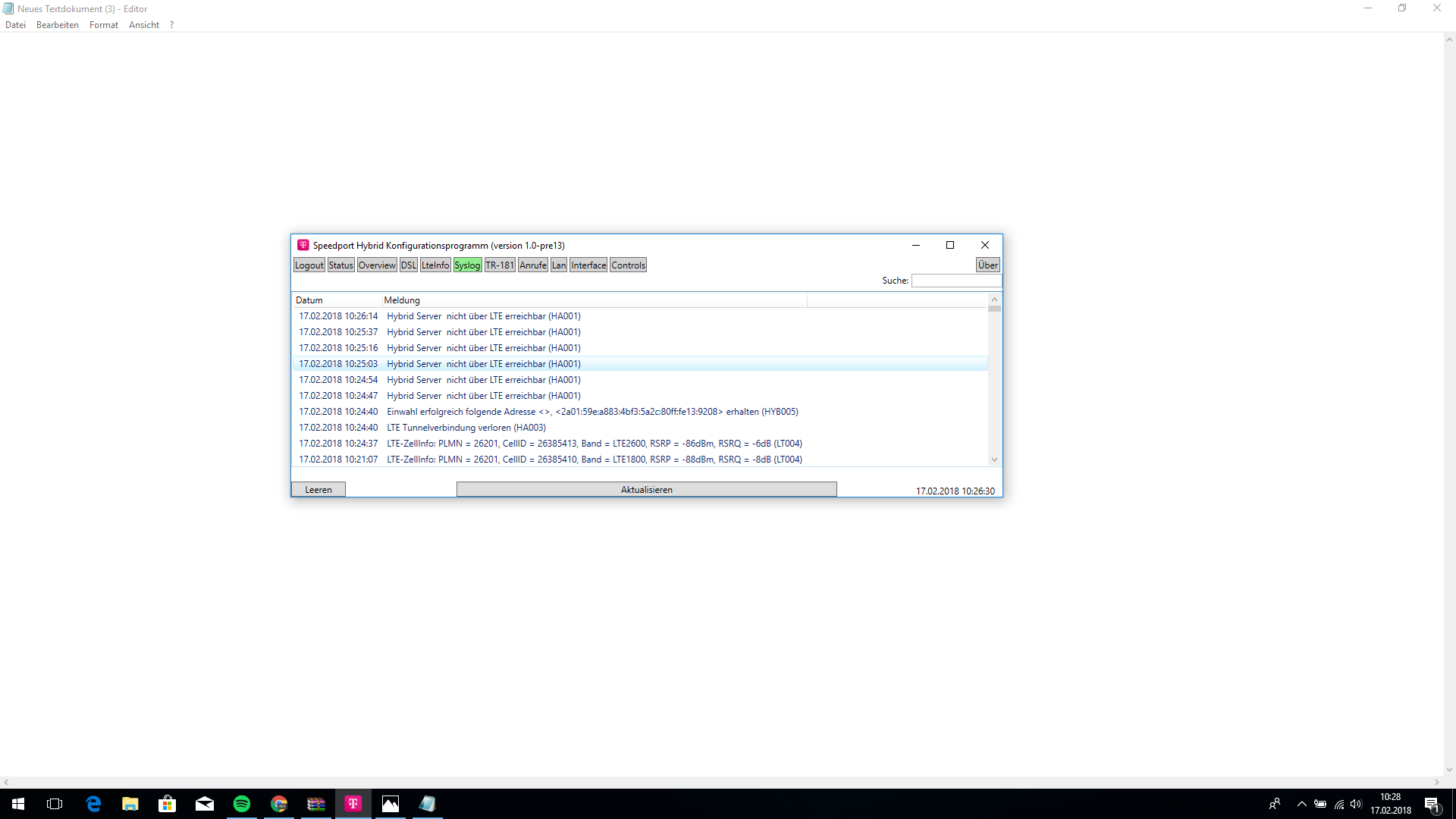Open the TR-181 tab

[500, 265]
